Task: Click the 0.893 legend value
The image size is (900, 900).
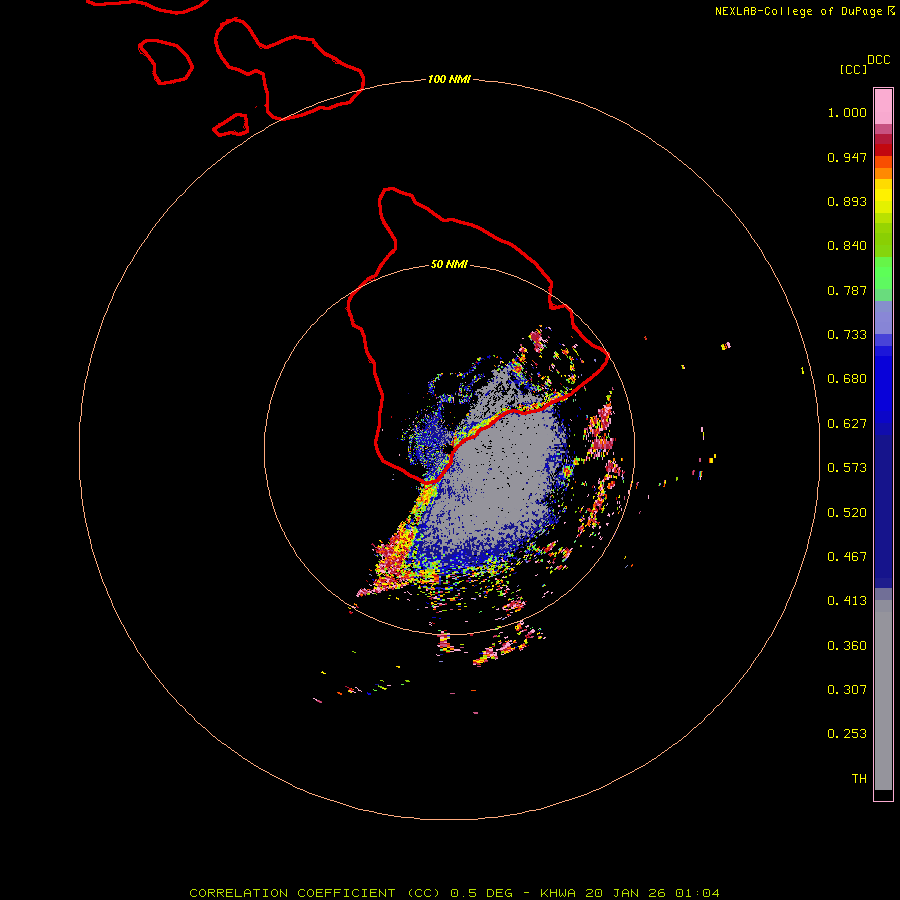Action: coord(847,201)
